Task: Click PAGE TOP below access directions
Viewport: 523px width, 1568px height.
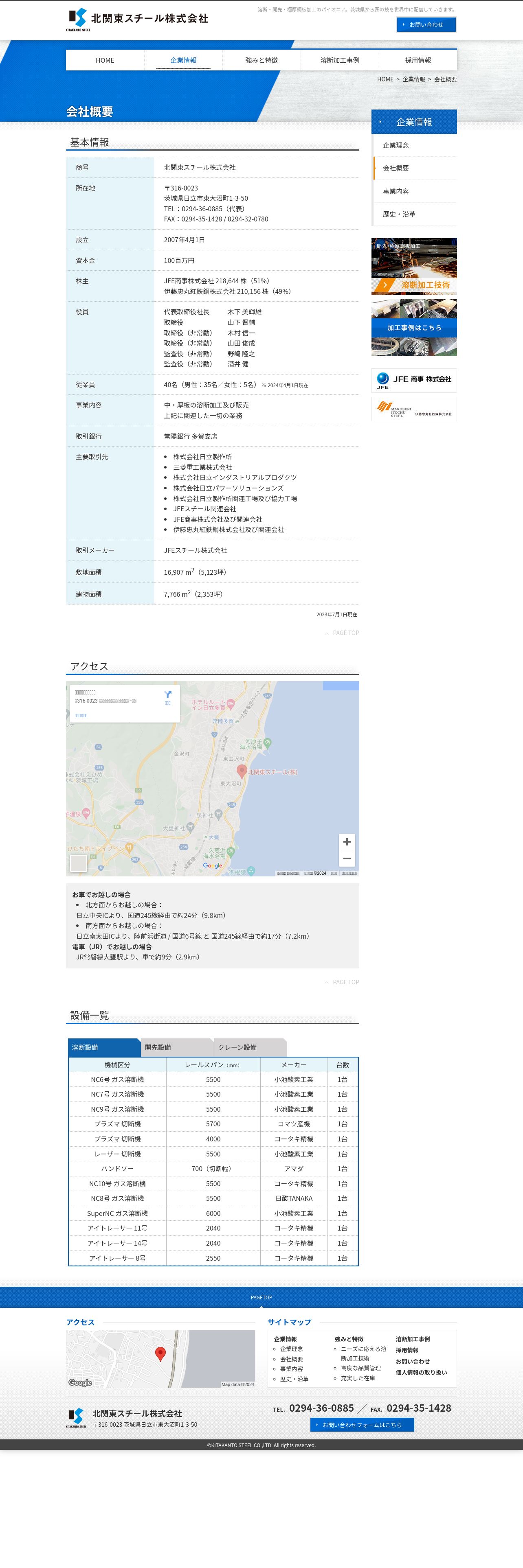Action: click(x=342, y=982)
